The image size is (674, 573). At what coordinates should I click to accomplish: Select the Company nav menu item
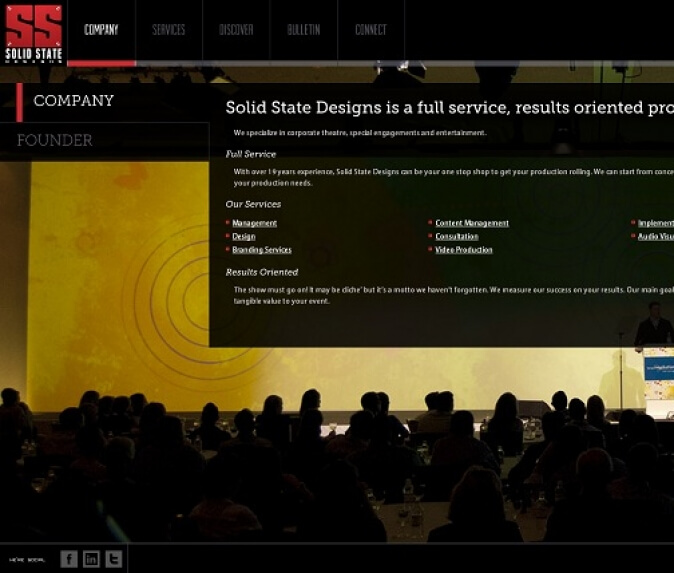coord(101,30)
